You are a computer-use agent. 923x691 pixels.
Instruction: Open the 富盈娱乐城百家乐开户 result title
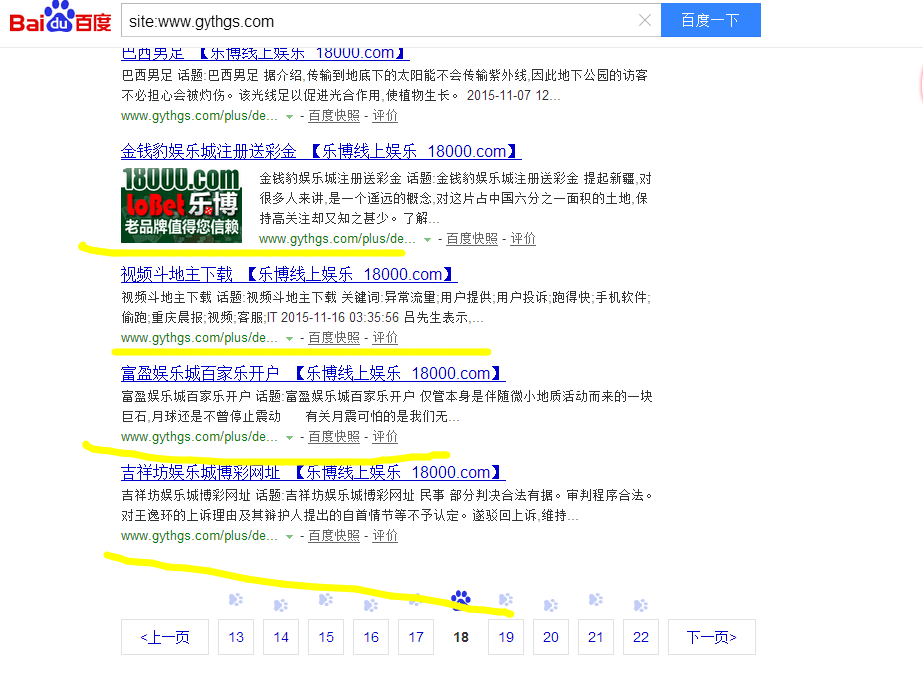(313, 373)
